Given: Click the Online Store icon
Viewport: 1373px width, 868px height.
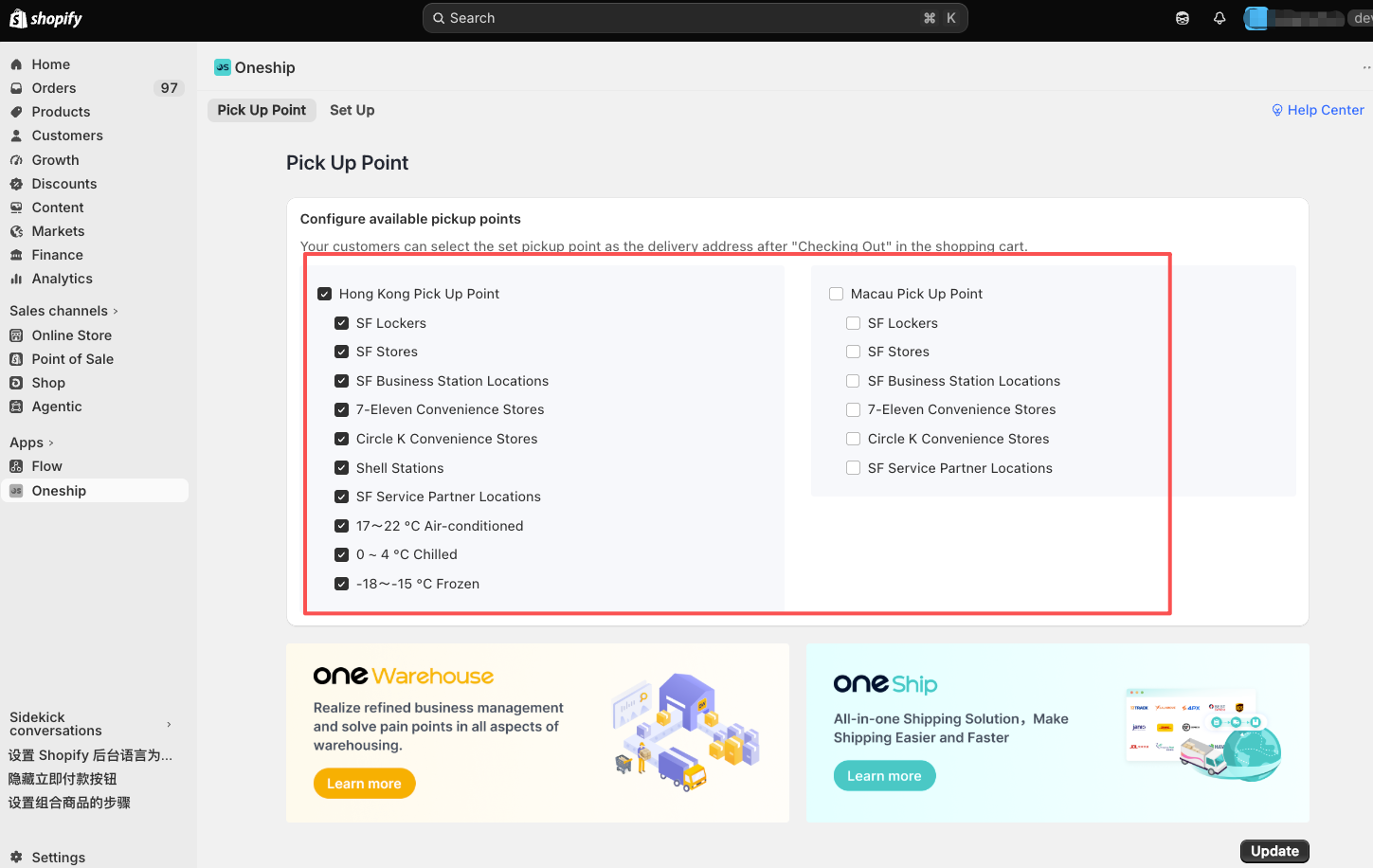Looking at the screenshot, I should 16,335.
